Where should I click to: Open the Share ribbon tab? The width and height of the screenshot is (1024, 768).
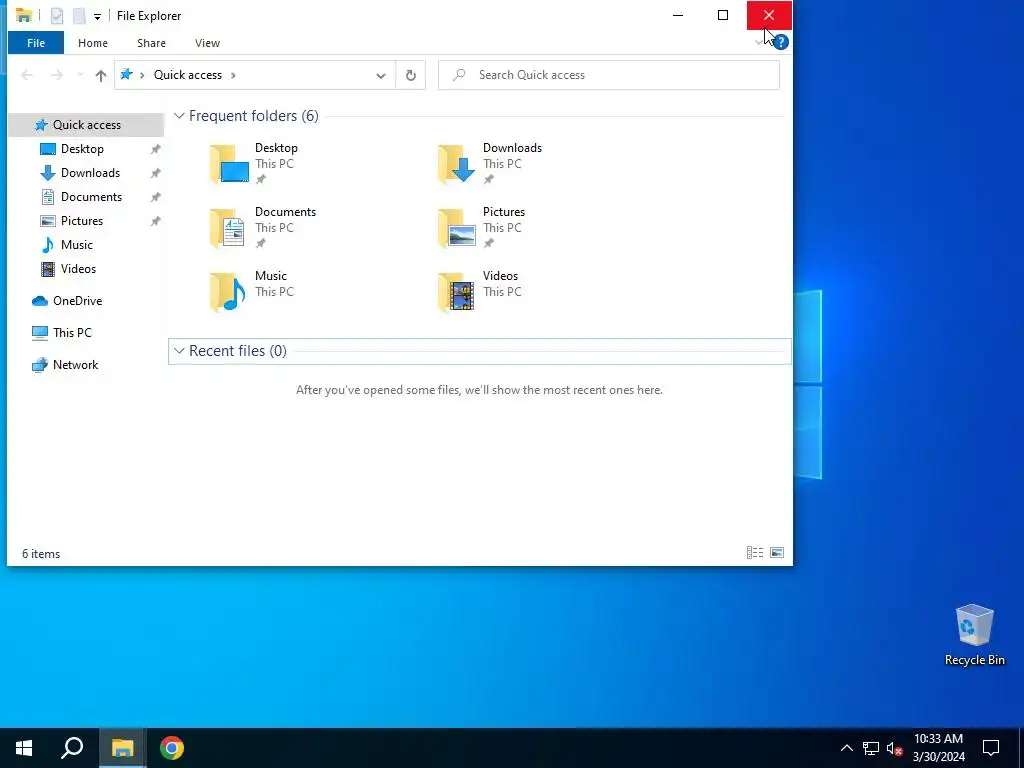pos(151,43)
